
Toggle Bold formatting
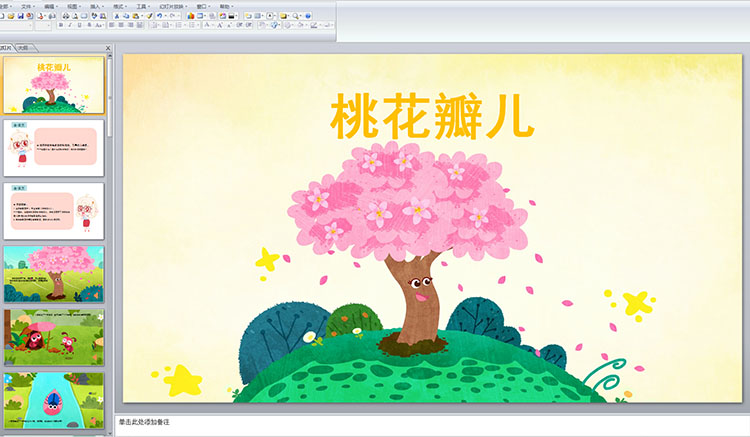[61, 25]
